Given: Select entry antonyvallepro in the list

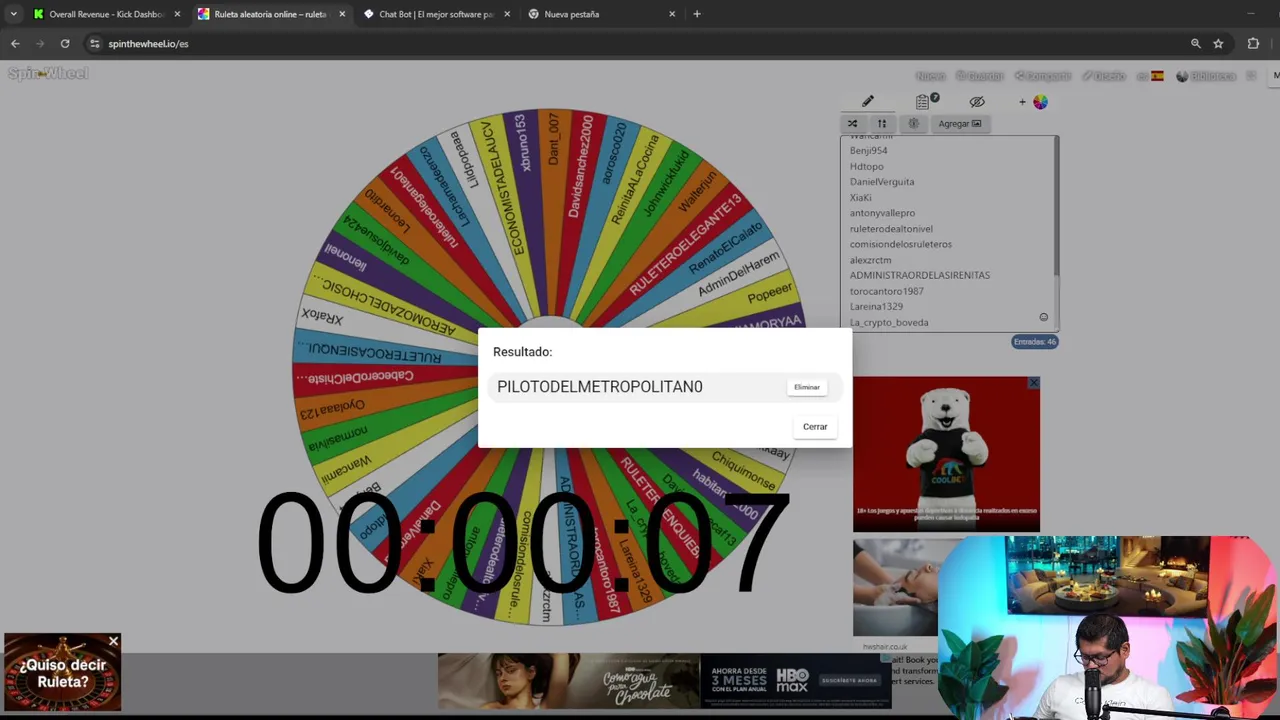Looking at the screenshot, I should [882, 213].
